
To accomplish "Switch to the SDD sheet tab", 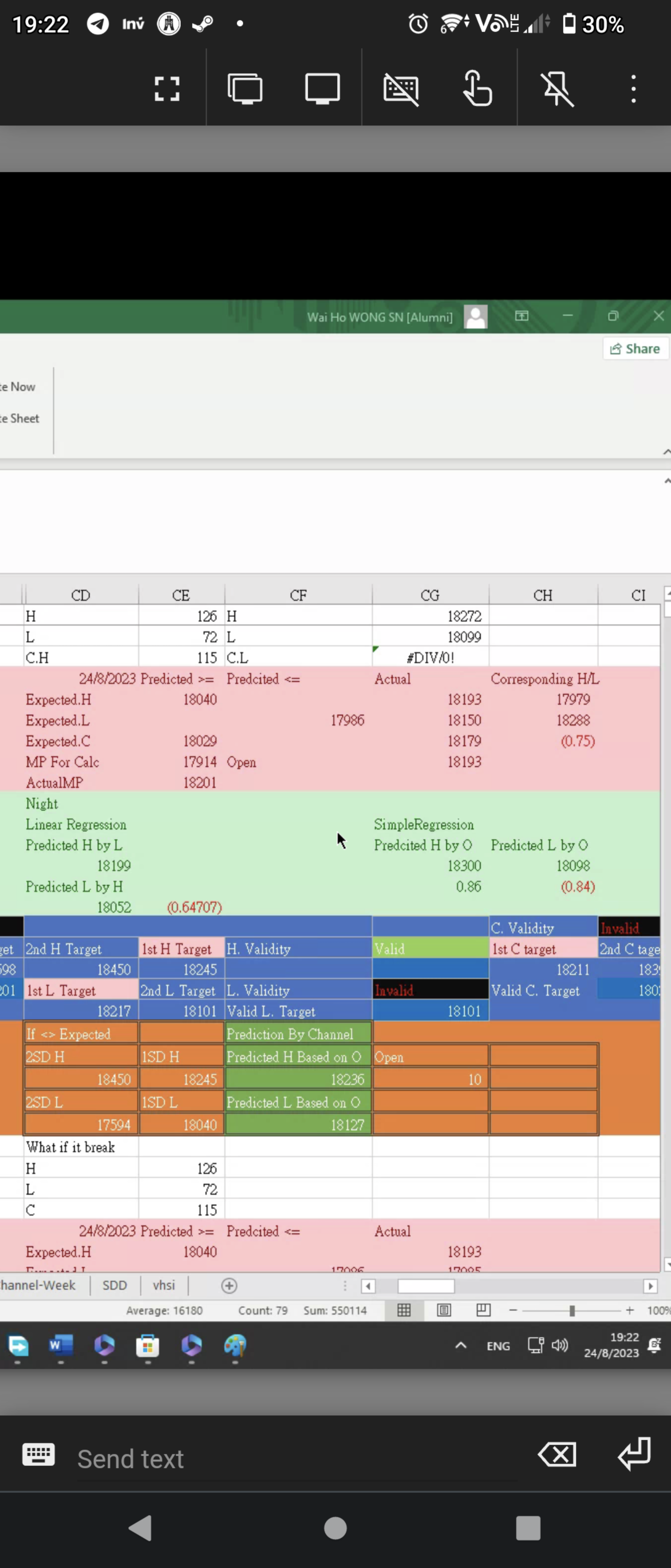I will coord(114,1285).
